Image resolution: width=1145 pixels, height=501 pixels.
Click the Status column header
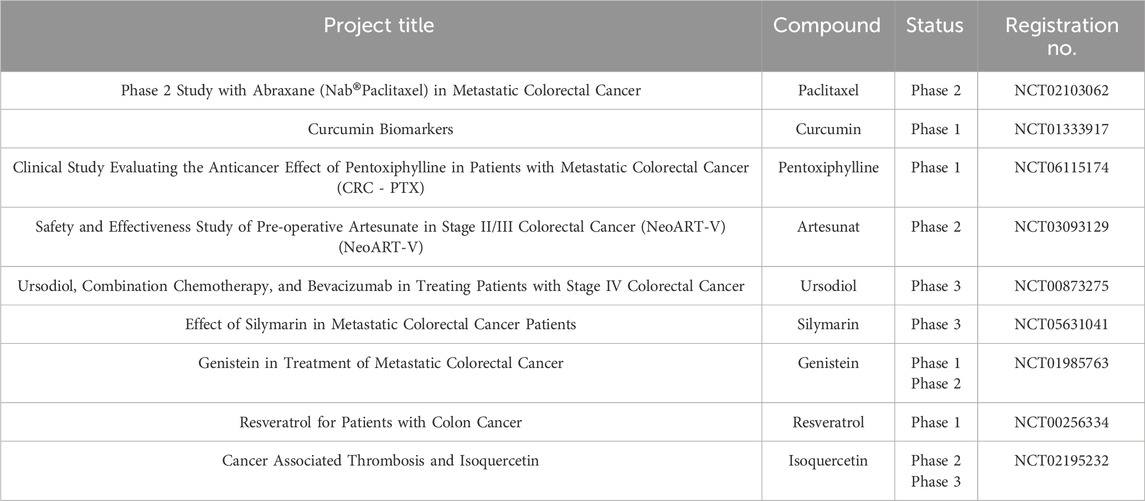934,26
